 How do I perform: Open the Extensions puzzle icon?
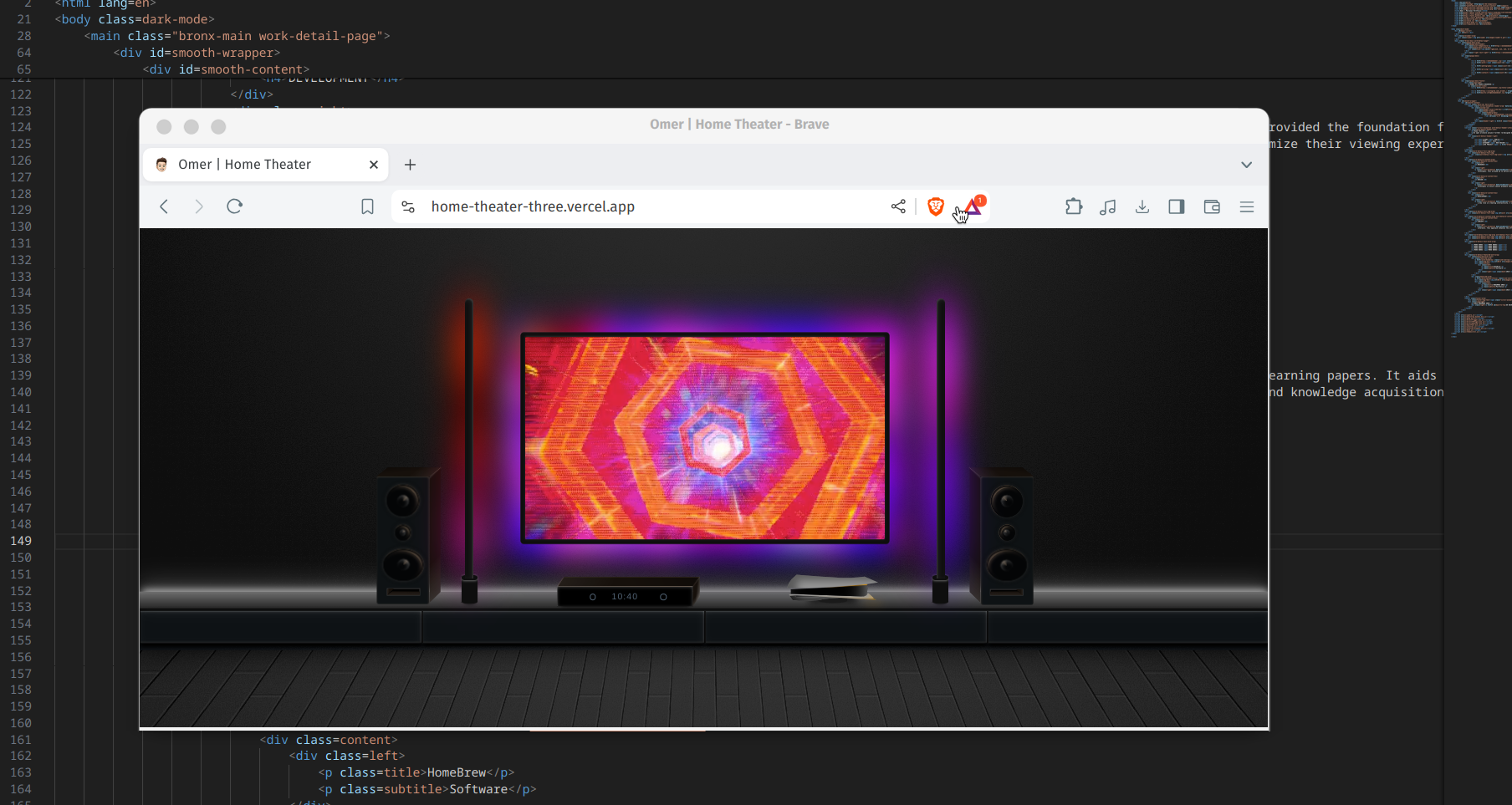[1074, 206]
